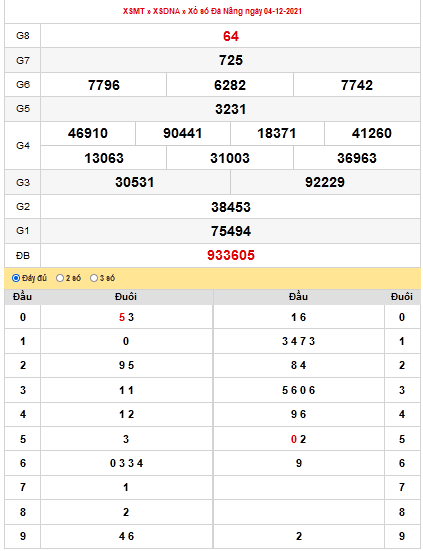Image resolution: width=423 pixels, height=551 pixels.
Task: Click the Đuôi values "1 1" for Đầu 3
Action: [126, 390]
